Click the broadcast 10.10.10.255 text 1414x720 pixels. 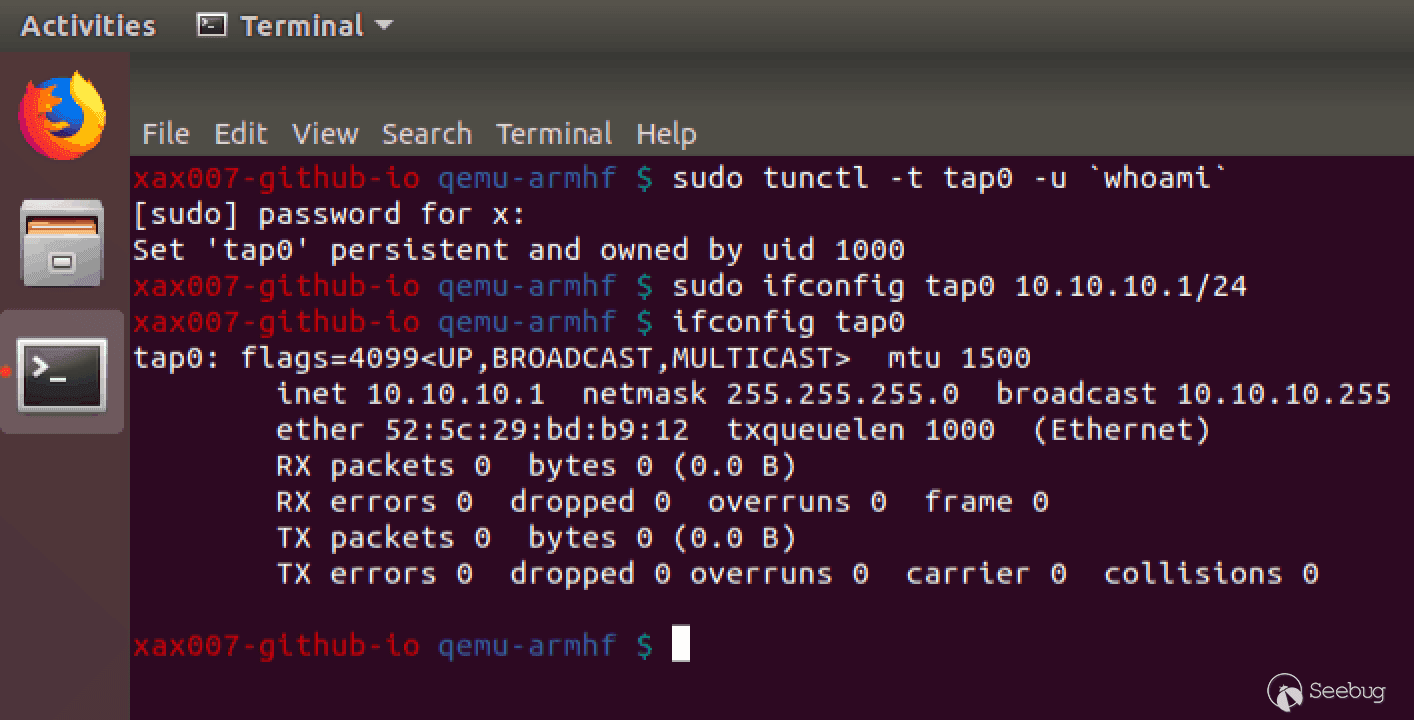(1194, 394)
